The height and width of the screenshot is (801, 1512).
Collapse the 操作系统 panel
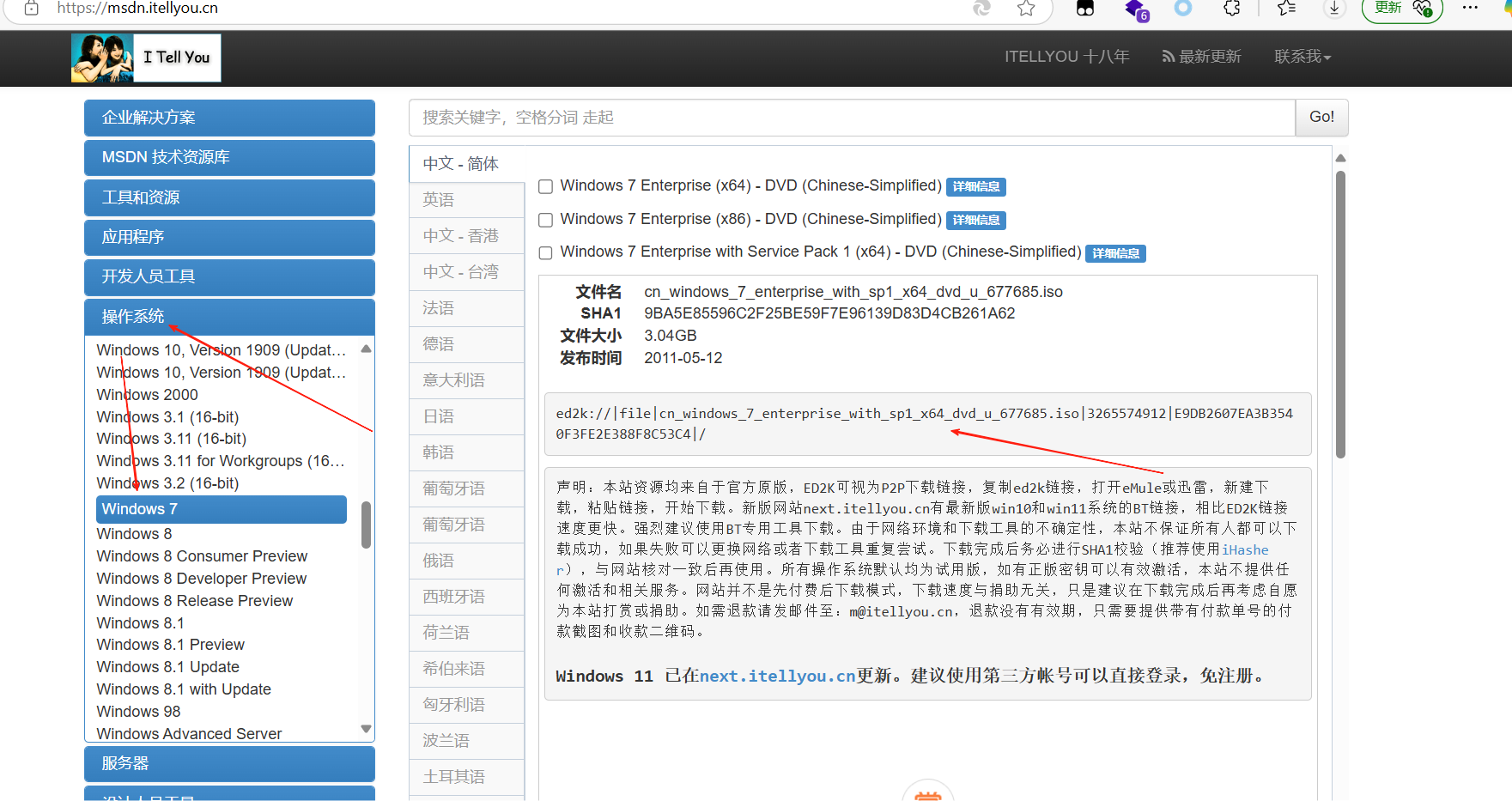click(x=229, y=317)
